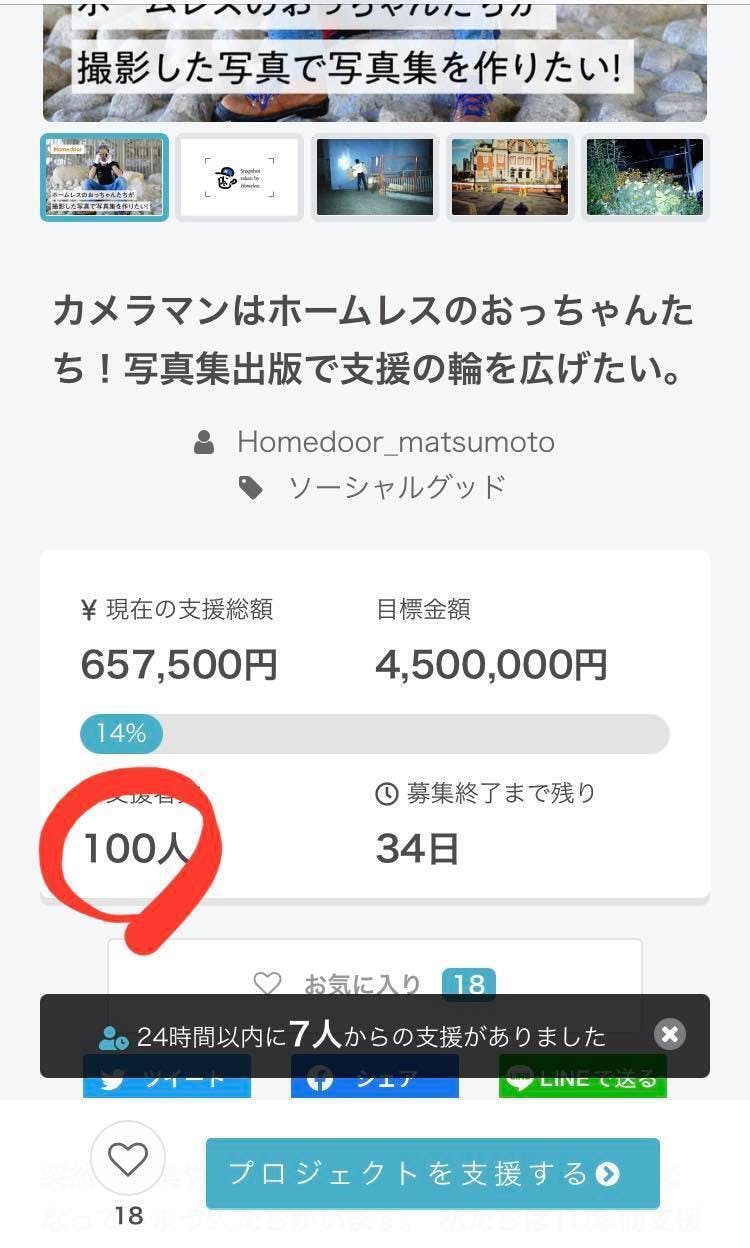
Task: Click the tag icon beside ソーシャルグッド
Action: [x=250, y=488]
